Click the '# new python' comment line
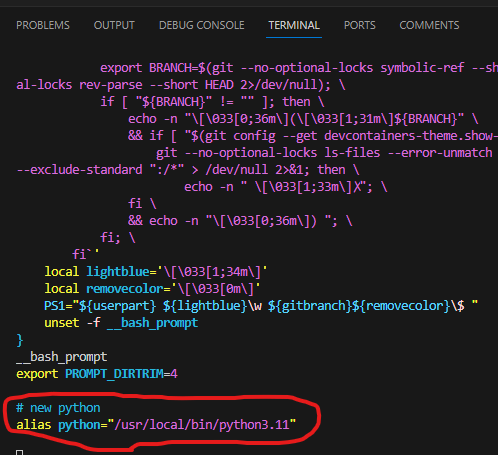 [x=58, y=408]
